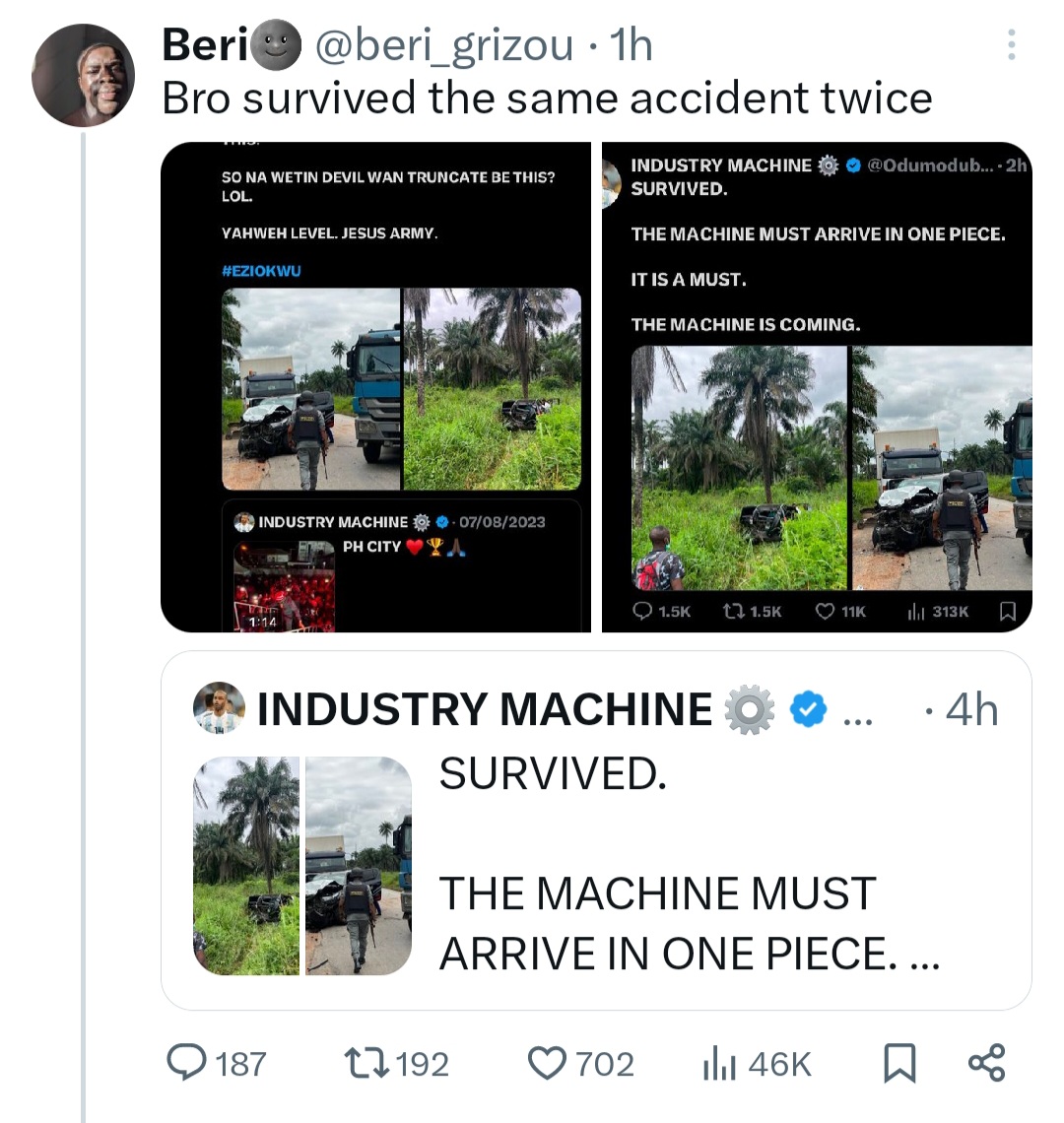Open Beri's profile picture
The width and height of the screenshot is (1064, 1123).
click(x=82, y=75)
